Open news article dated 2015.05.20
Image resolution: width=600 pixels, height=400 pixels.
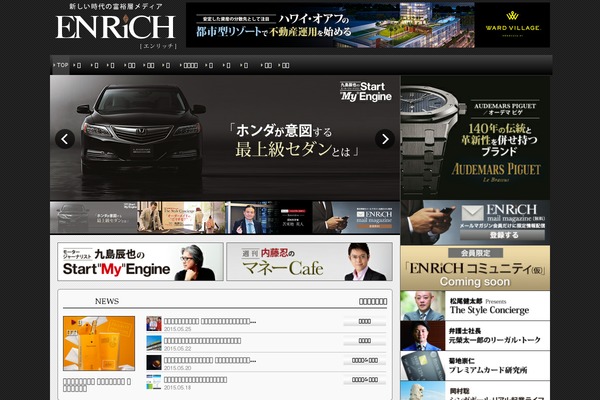coord(210,360)
